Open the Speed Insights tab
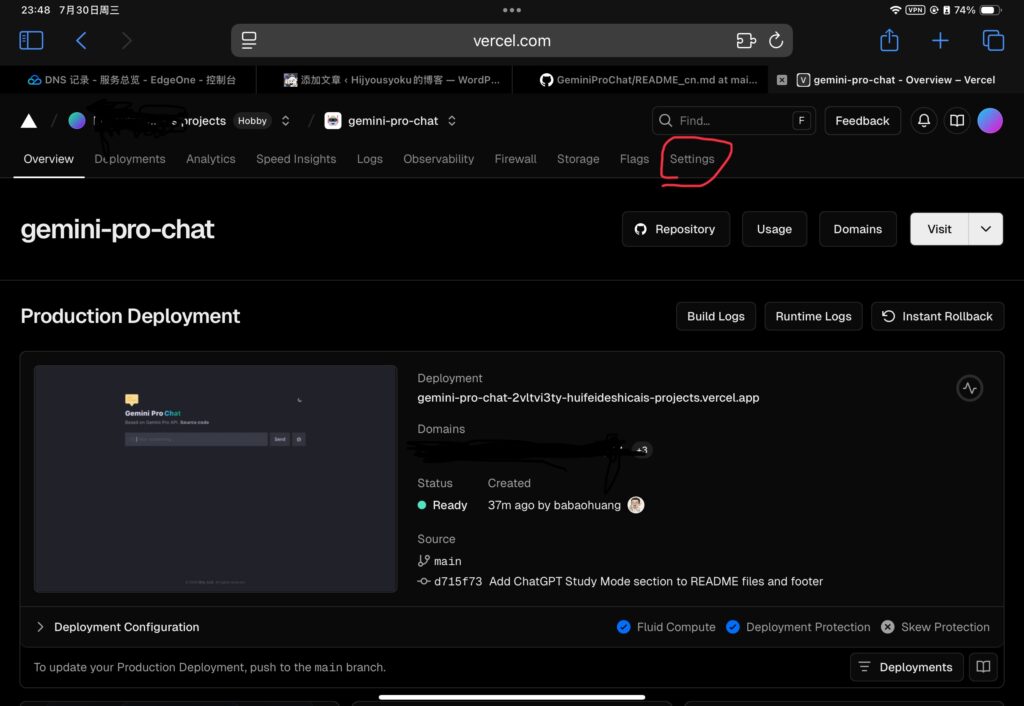Screen dimensions: 1024x706 296,159
